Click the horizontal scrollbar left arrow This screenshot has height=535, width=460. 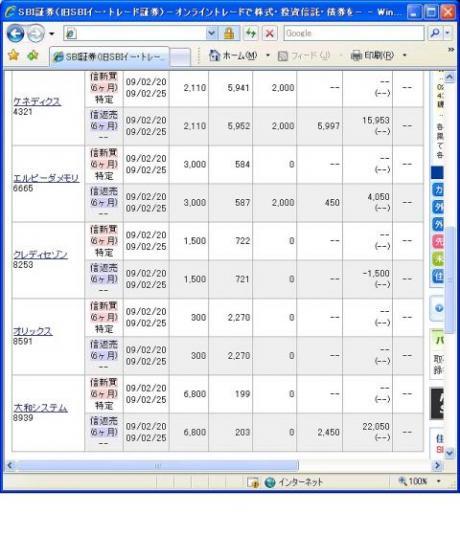coord(10,465)
